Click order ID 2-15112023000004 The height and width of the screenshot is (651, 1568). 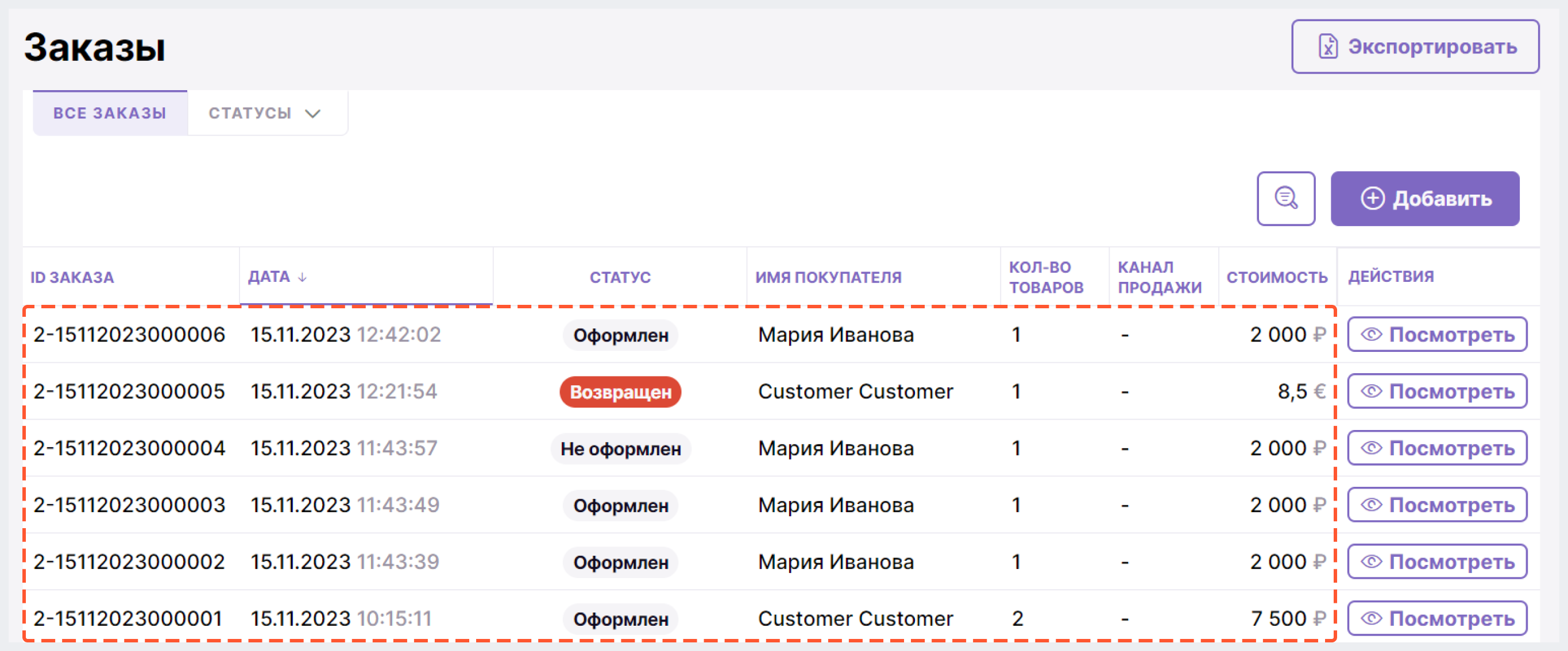[x=129, y=448]
